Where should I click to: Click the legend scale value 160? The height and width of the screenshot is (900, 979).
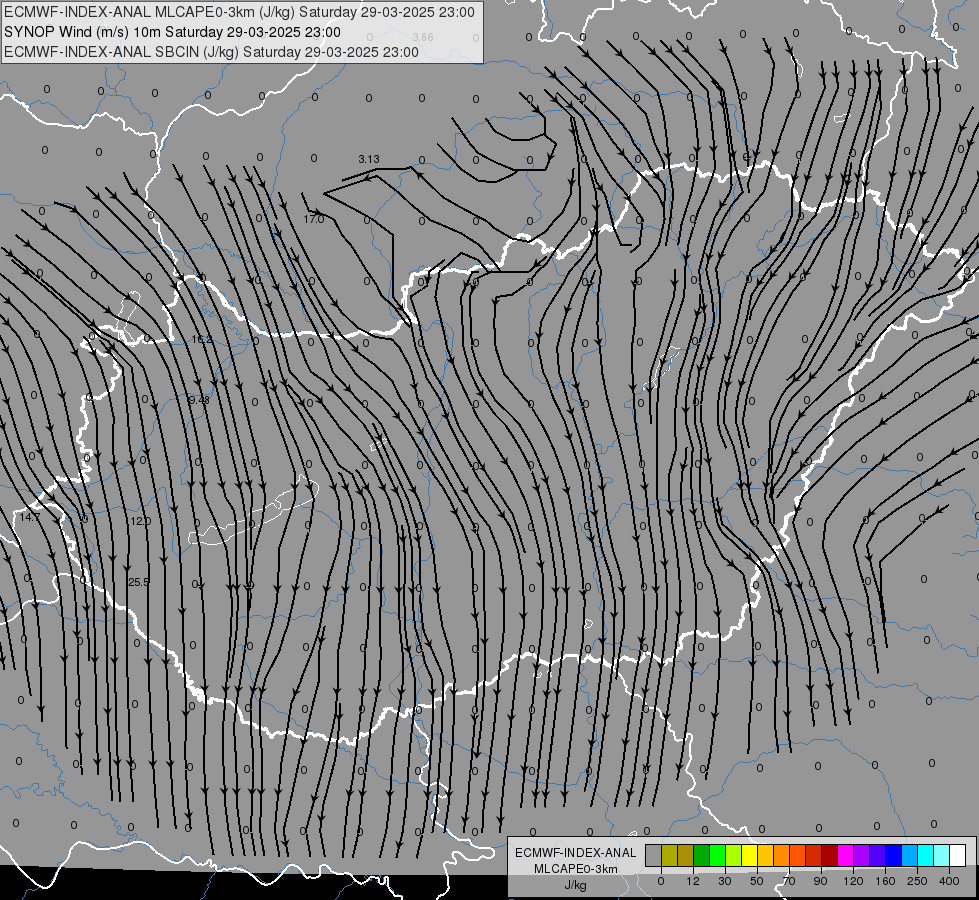click(x=885, y=881)
